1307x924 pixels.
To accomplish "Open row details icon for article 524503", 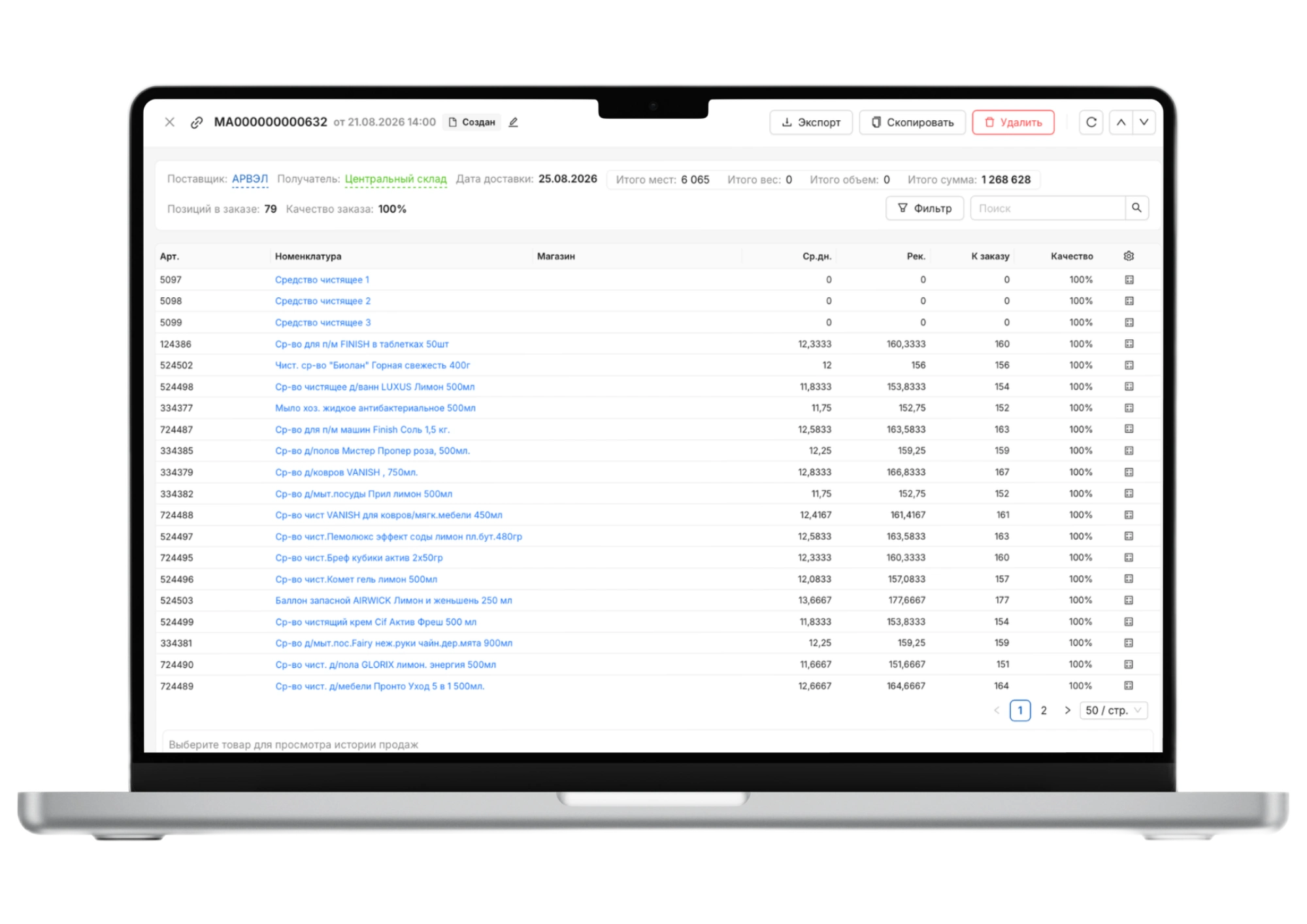I will coord(1129,600).
